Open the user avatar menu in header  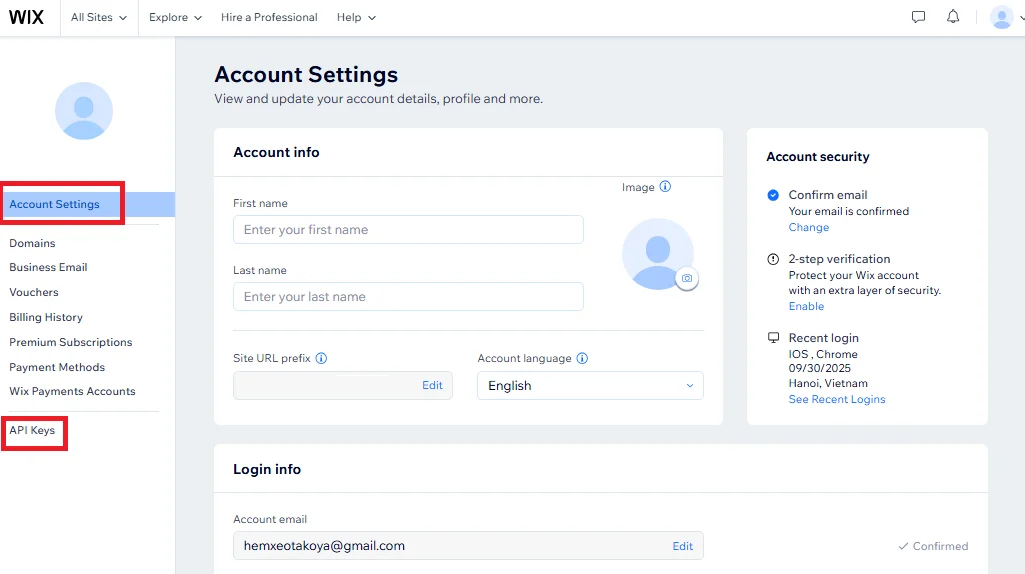pyautogui.click(x=1001, y=17)
